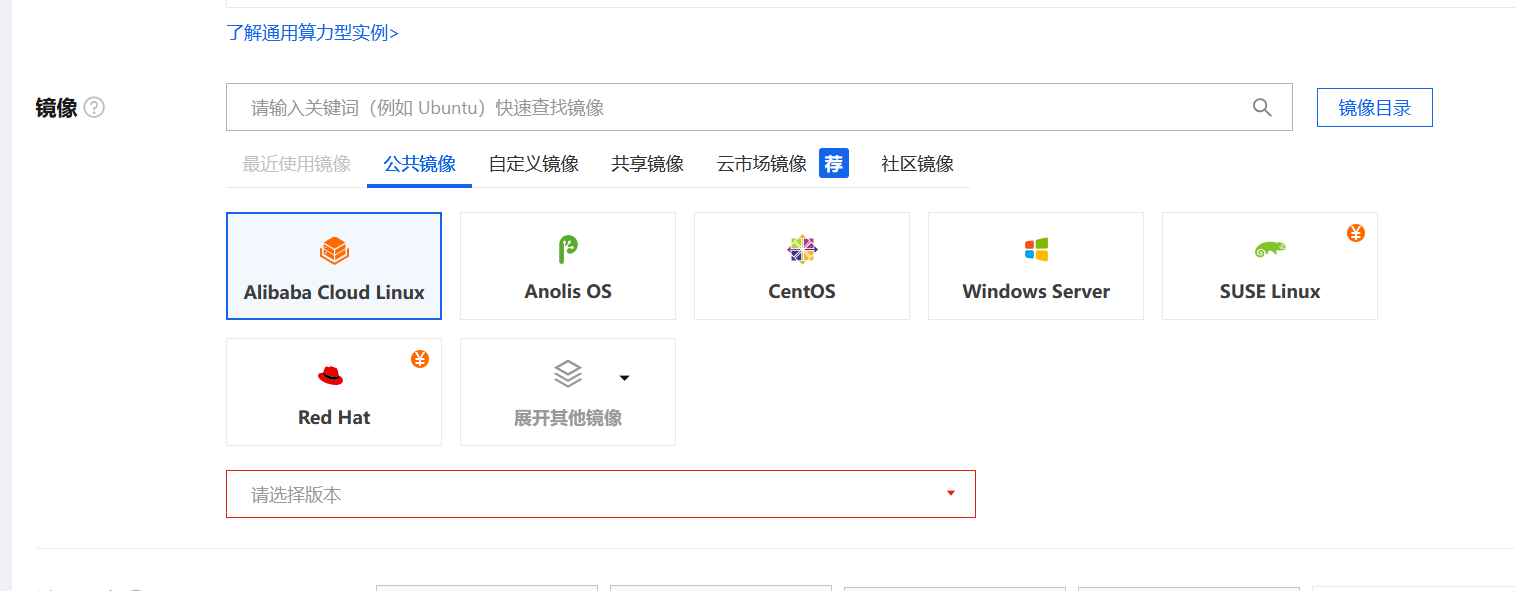Screen dimensions: 1515x591
Task: Click the help icon beside 镜像 label
Action: [94, 107]
